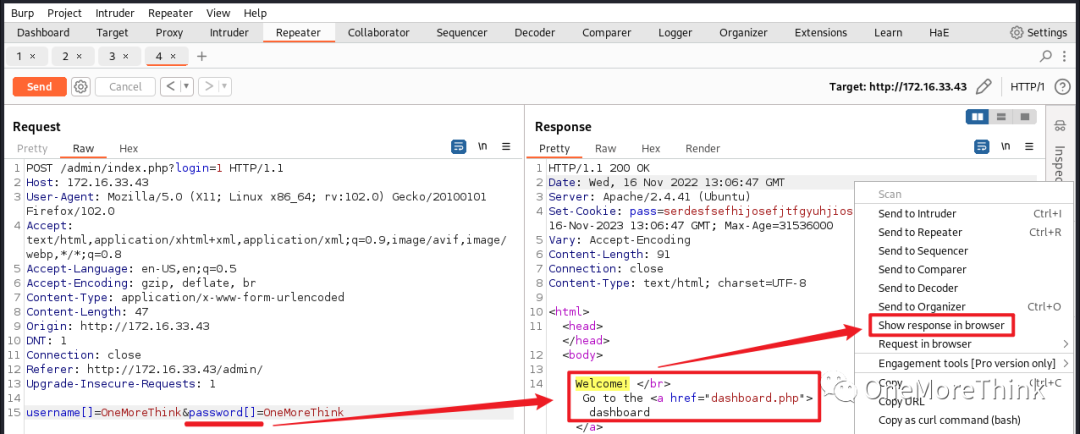This screenshot has height=434, width=1080.
Task: Switch to the Proxy tab
Action: tap(169, 32)
